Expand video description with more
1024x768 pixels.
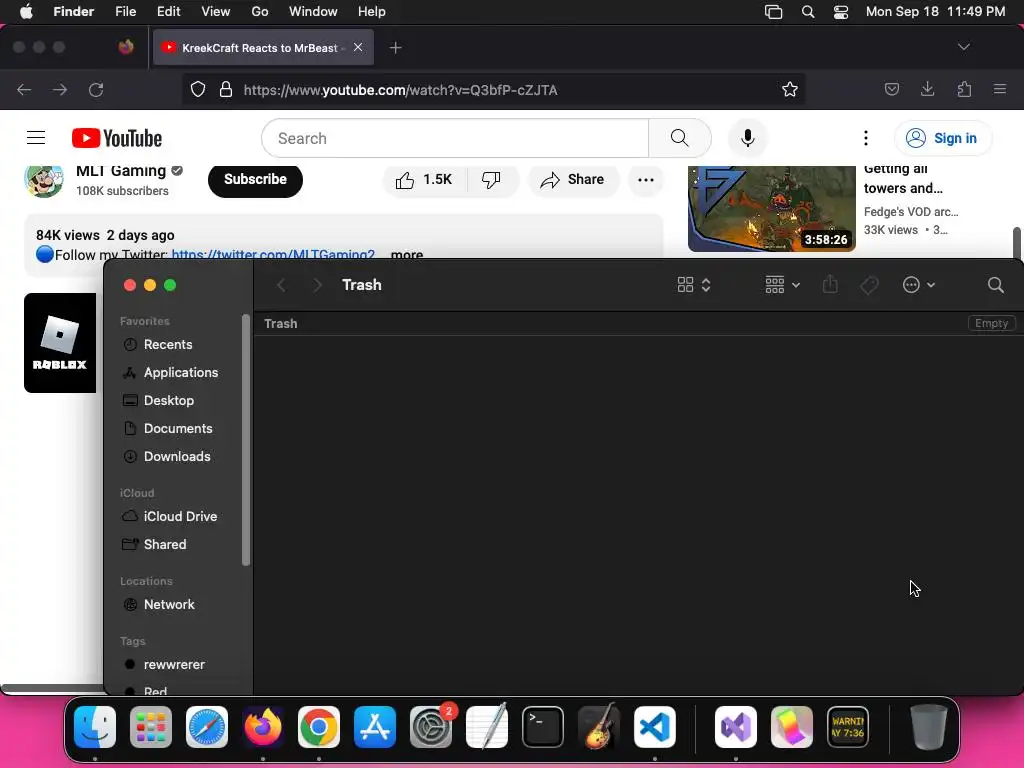pos(407,255)
